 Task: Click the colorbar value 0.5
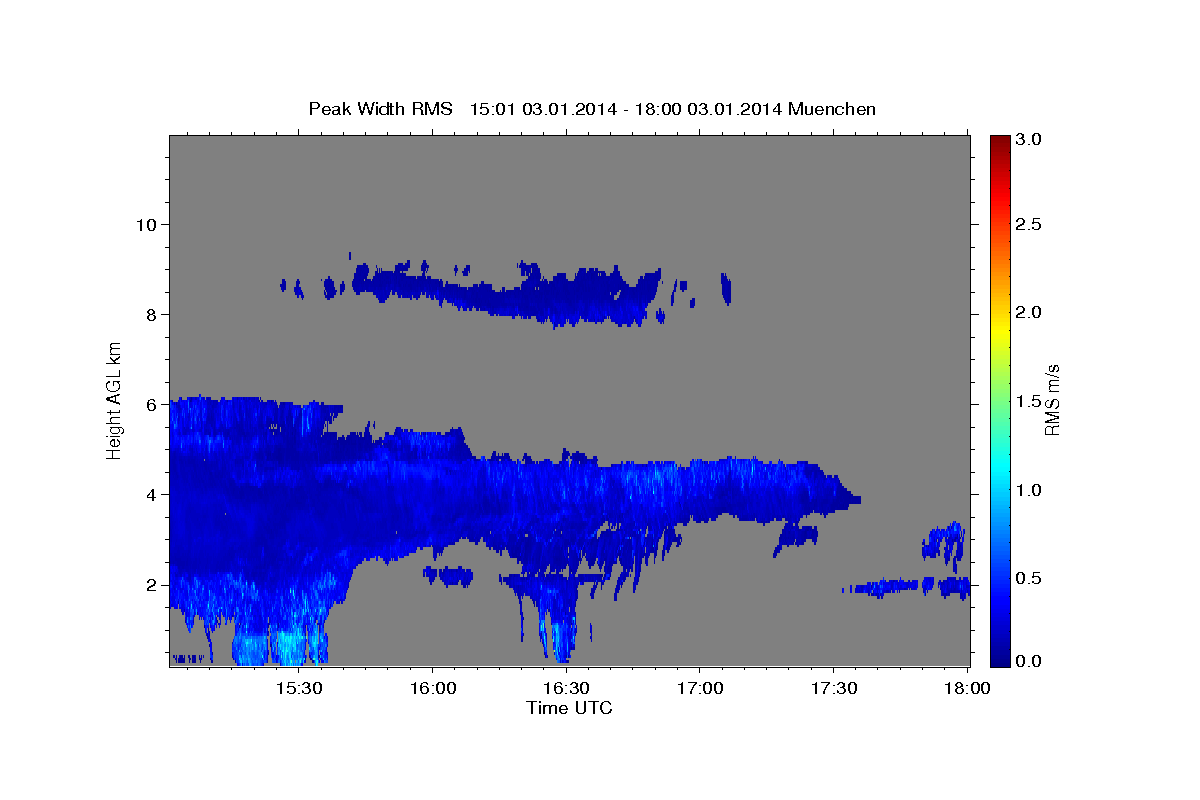(x=1029, y=578)
